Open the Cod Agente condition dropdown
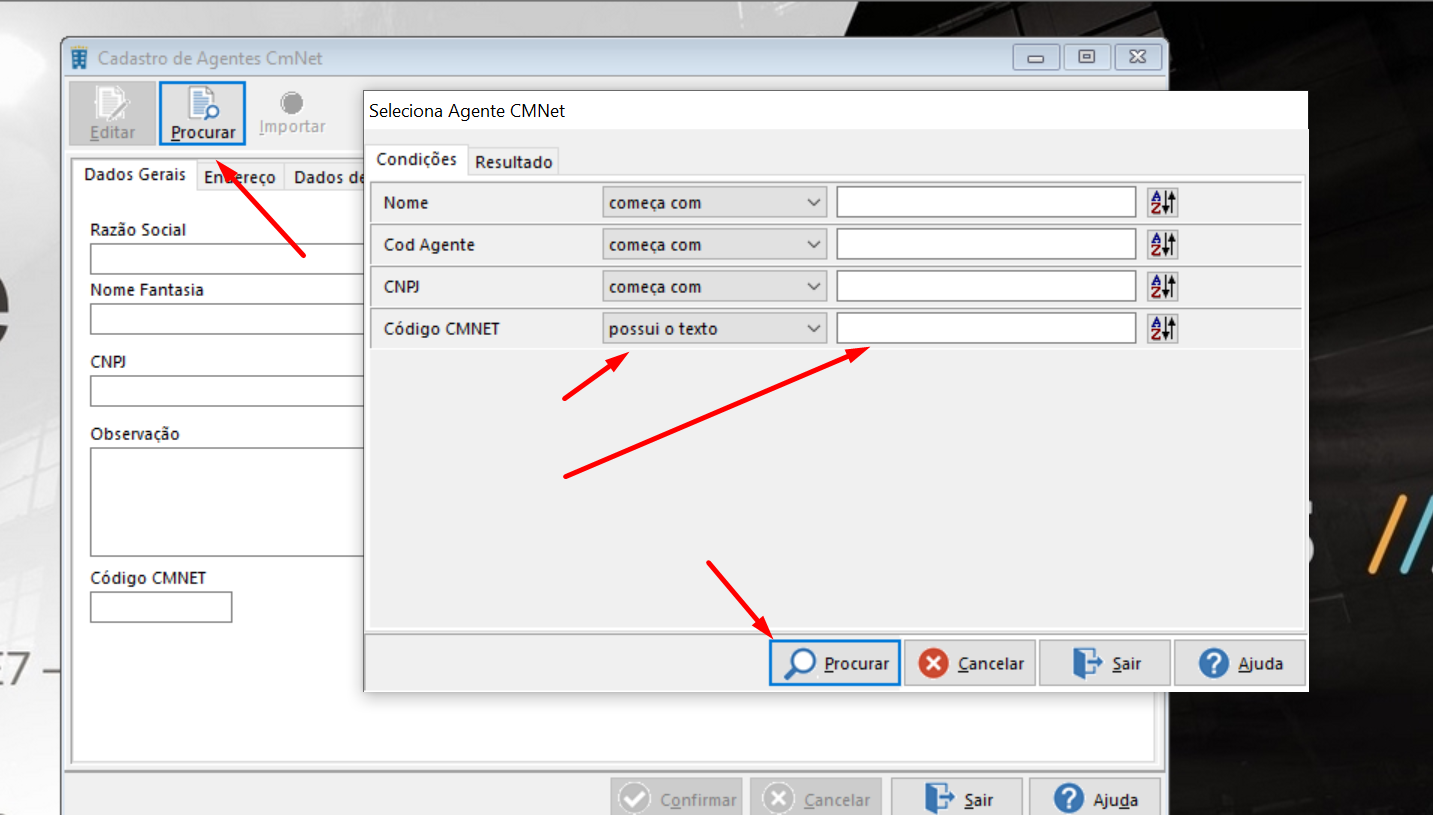Image resolution: width=1433 pixels, height=815 pixels. [714, 245]
